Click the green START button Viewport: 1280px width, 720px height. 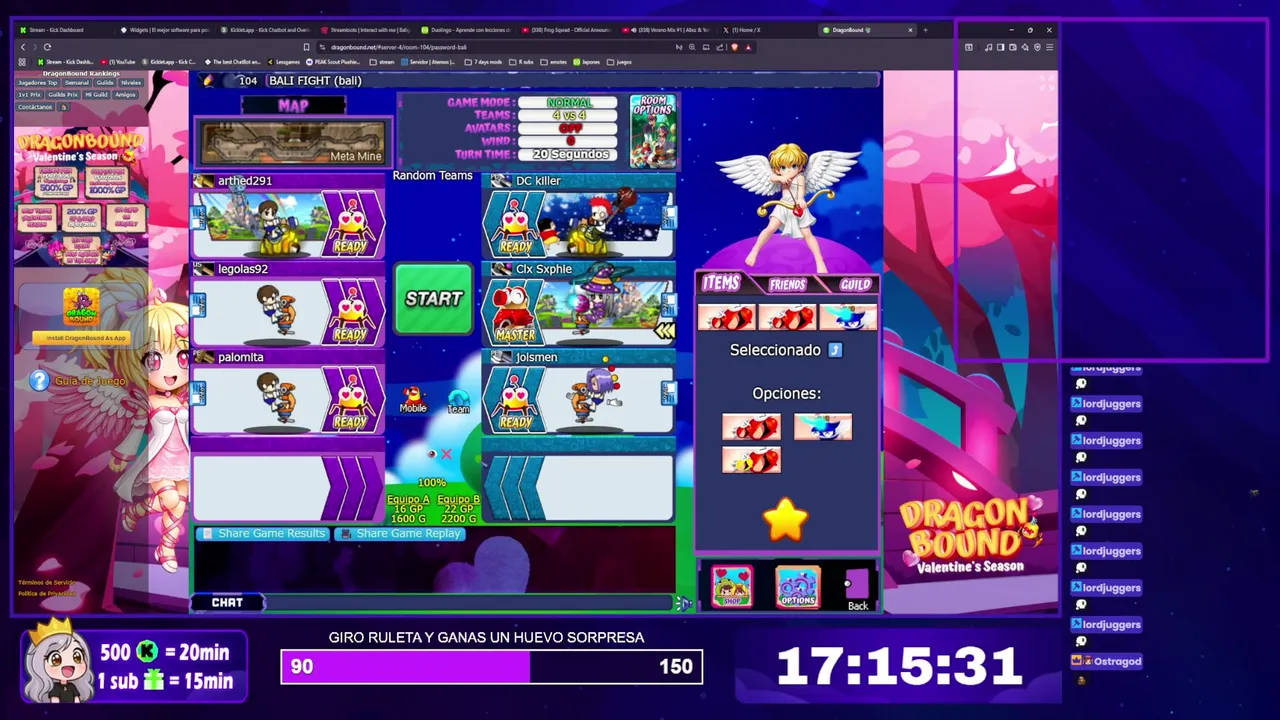(433, 298)
